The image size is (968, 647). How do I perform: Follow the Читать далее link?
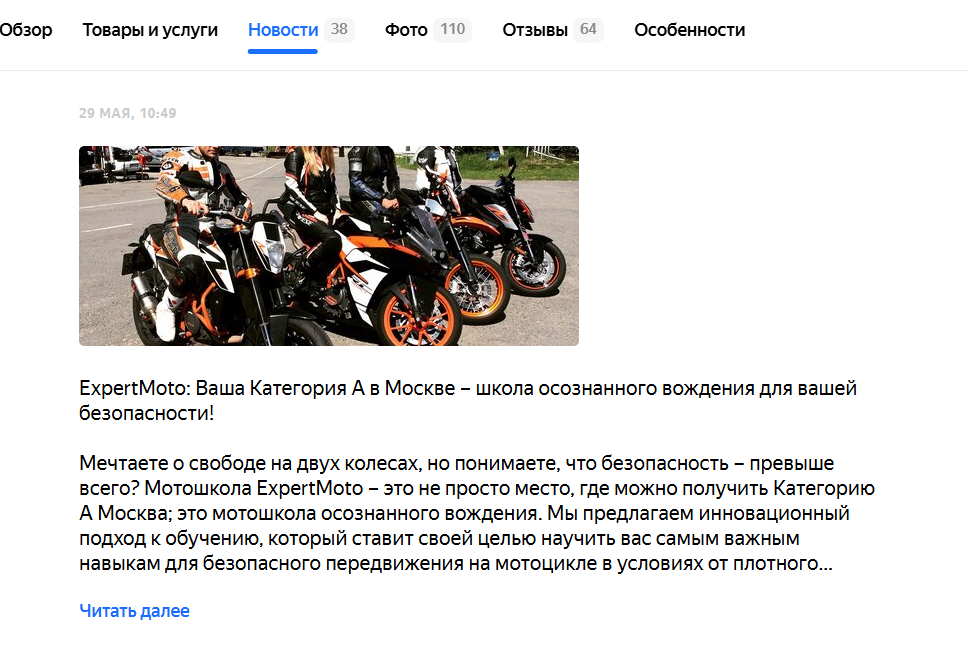click(134, 611)
